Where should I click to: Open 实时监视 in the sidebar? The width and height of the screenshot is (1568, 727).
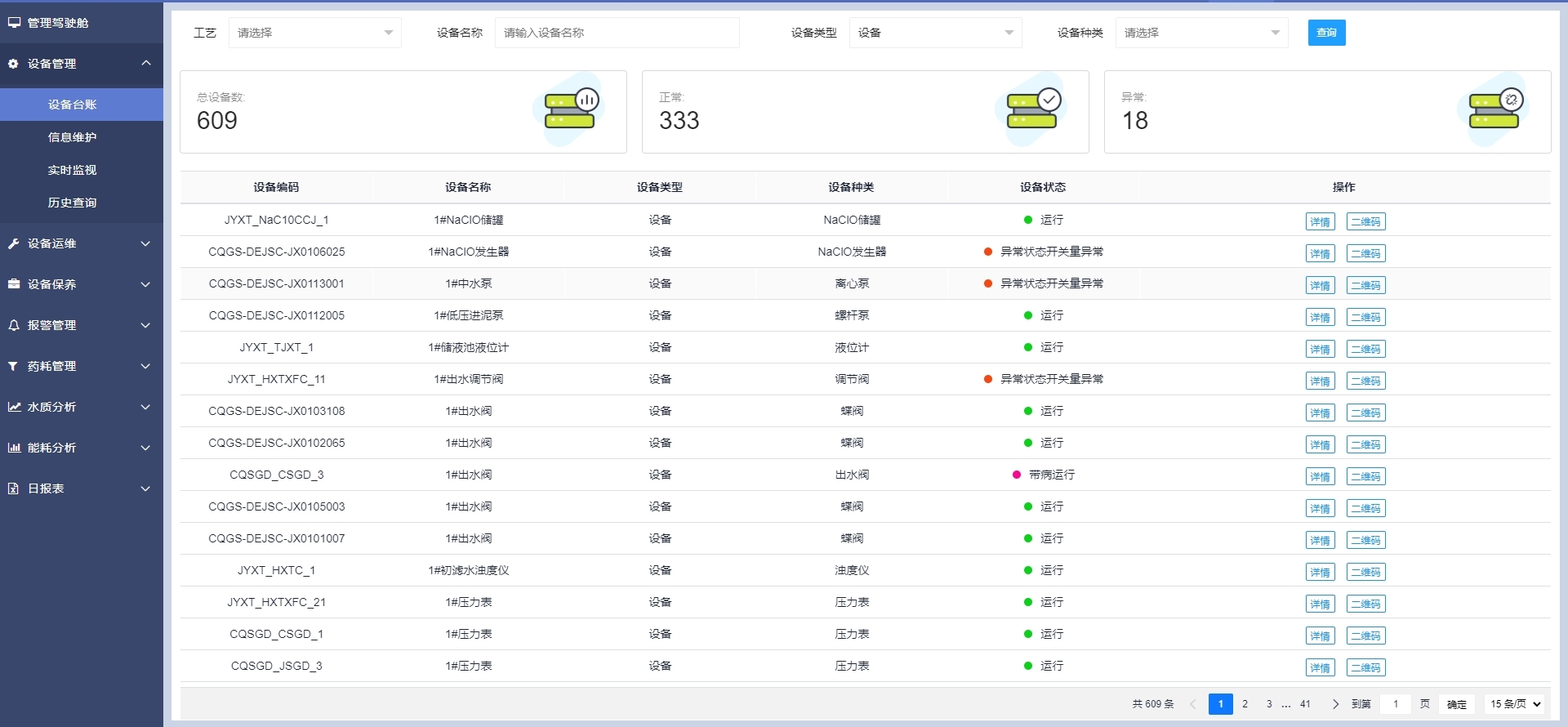[72, 170]
